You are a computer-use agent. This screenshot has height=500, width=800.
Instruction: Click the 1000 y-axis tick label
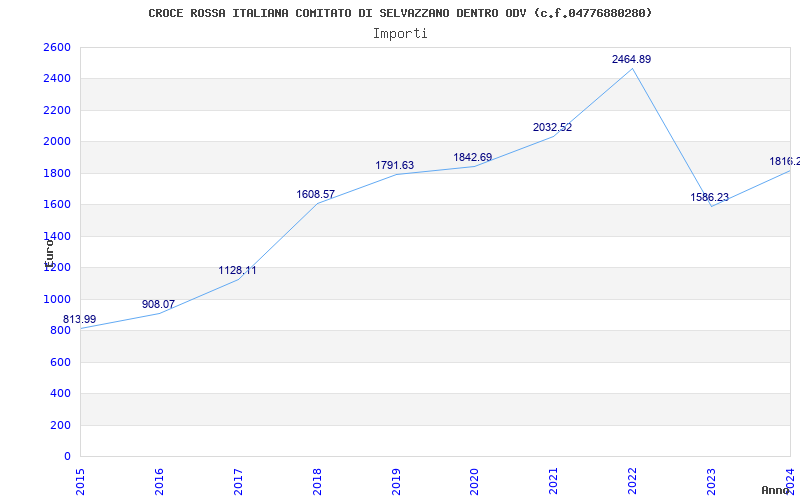(57, 299)
